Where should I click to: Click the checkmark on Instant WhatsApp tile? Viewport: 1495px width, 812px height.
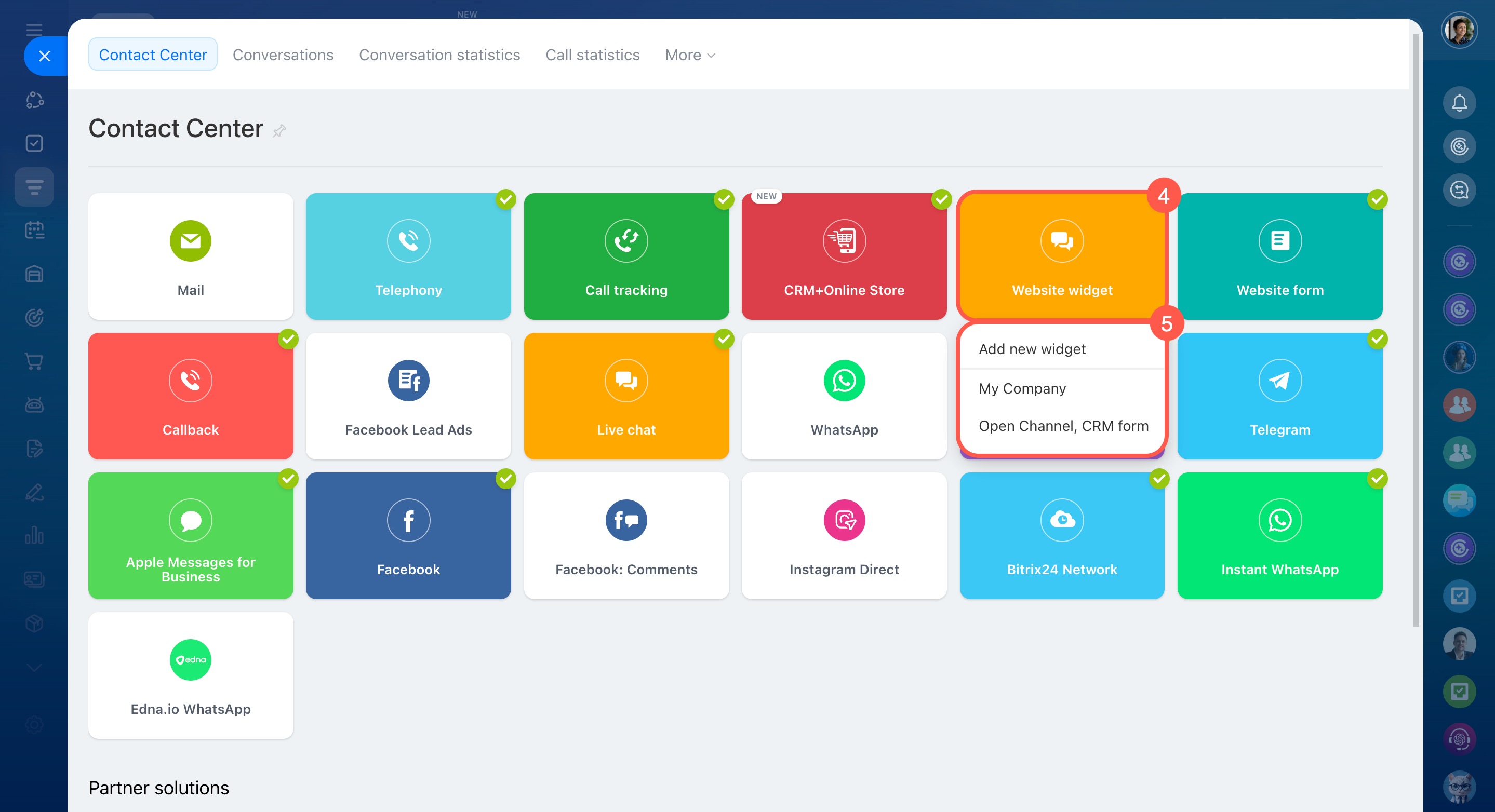tap(1377, 479)
